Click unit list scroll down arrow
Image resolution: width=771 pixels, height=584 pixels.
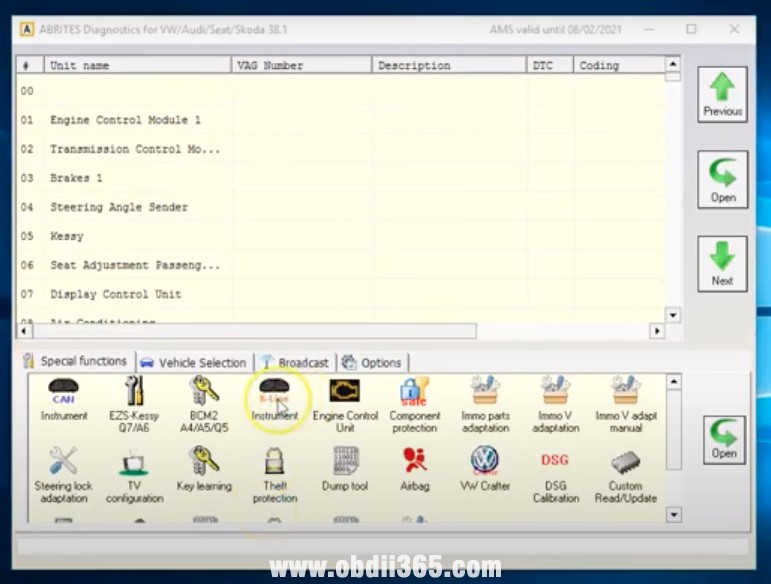point(673,315)
